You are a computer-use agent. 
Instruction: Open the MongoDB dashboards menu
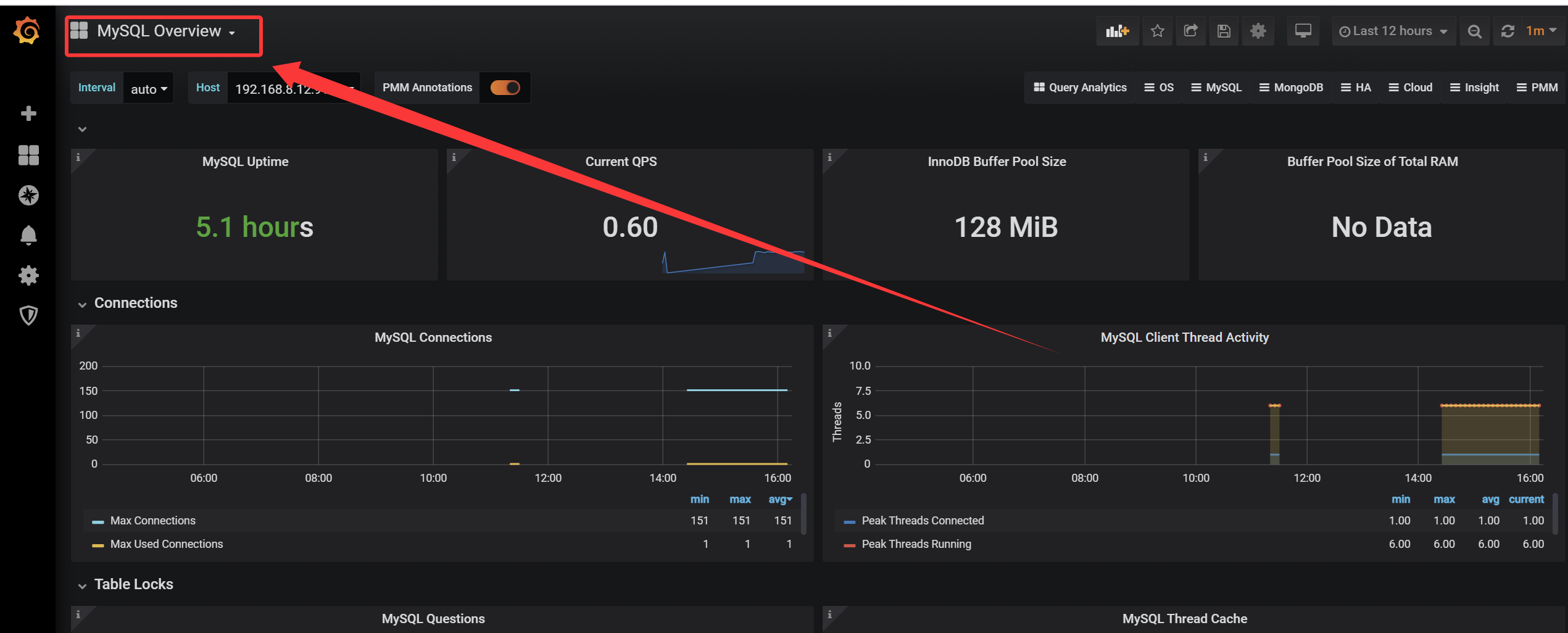[1291, 88]
